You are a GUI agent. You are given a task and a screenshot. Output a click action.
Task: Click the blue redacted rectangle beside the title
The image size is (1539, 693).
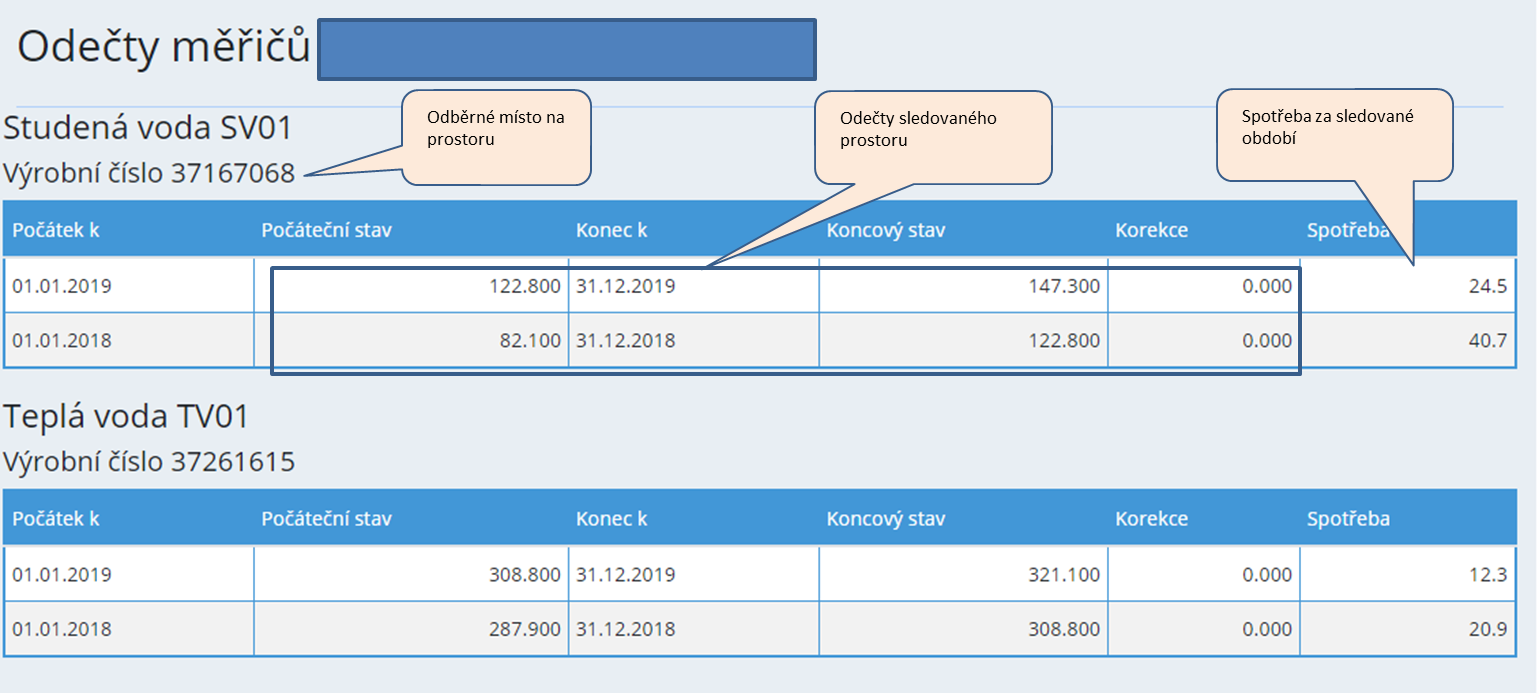tap(567, 49)
